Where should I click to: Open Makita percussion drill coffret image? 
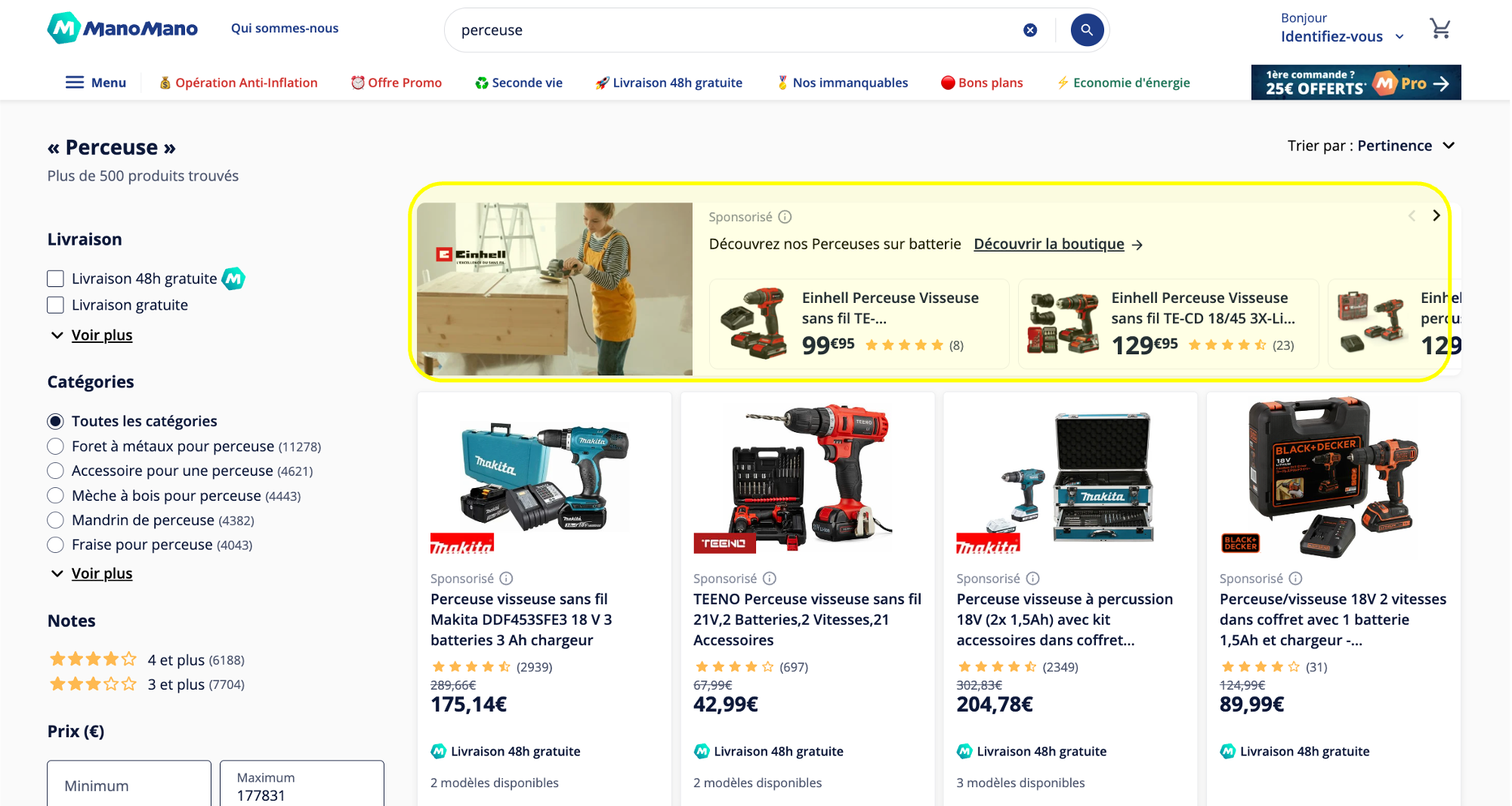[1070, 477]
